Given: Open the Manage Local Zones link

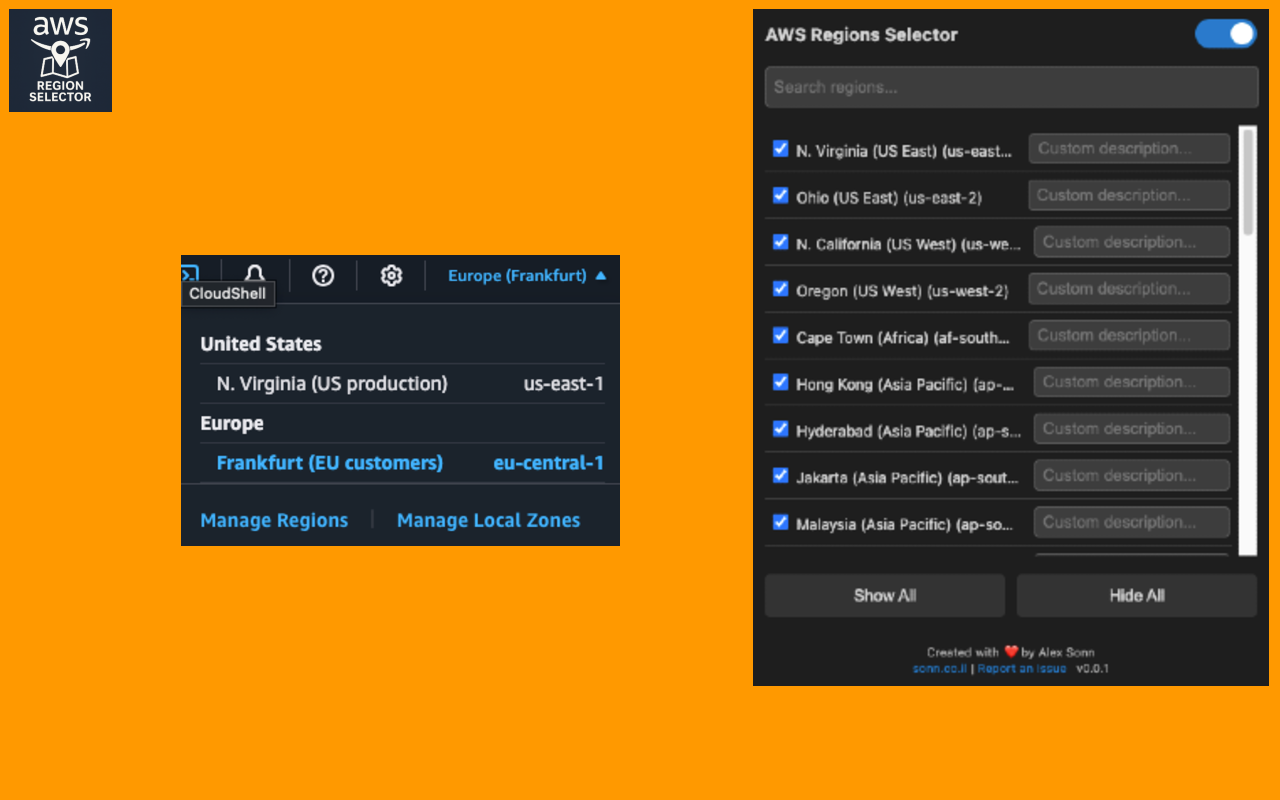Looking at the screenshot, I should click(488, 520).
